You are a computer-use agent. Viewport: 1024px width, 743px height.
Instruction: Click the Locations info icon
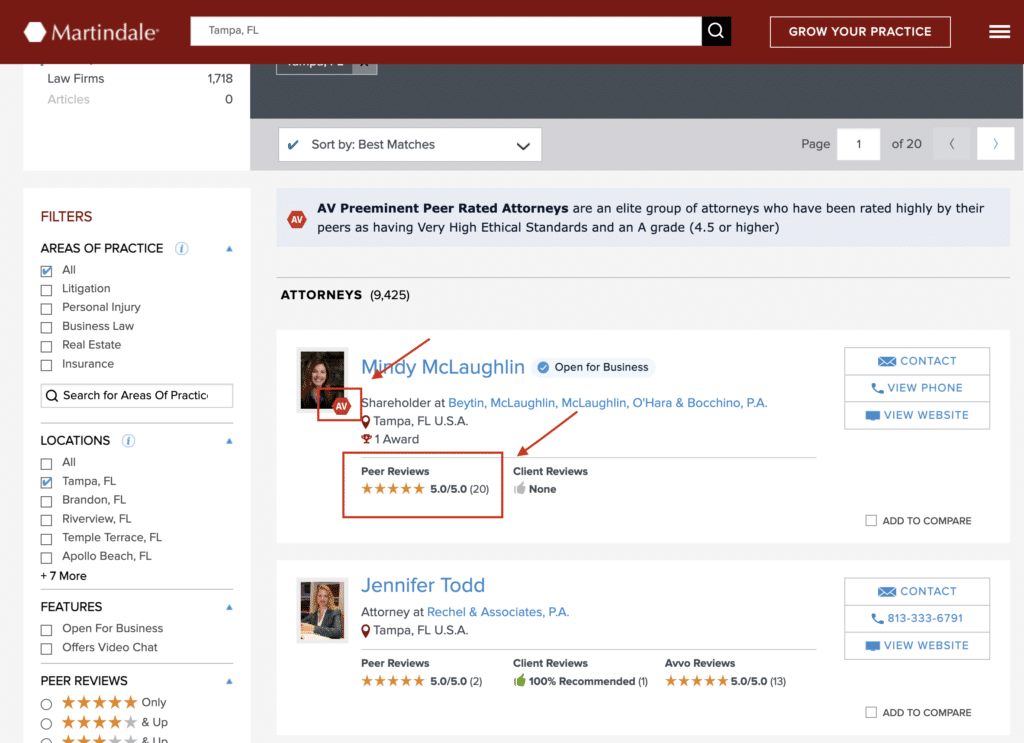coord(128,440)
